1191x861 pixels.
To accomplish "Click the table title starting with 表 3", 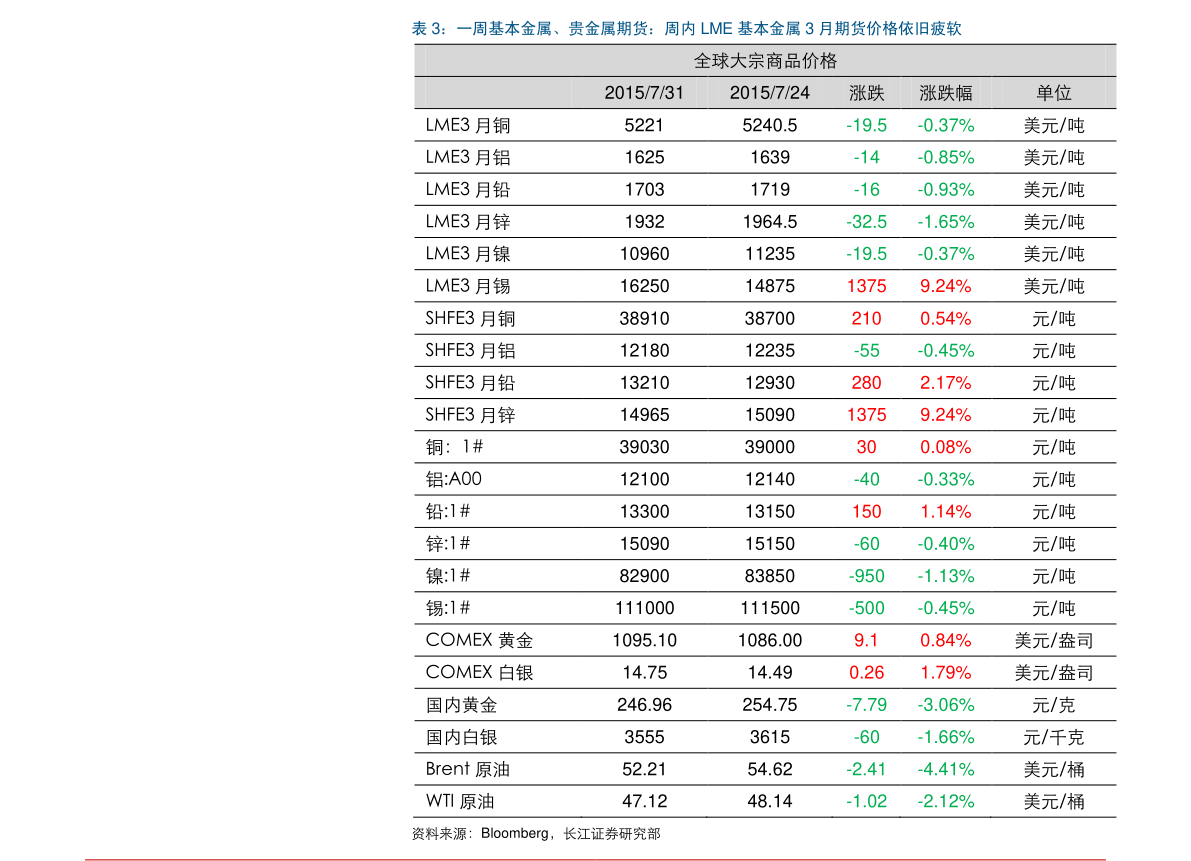I will 686,29.
